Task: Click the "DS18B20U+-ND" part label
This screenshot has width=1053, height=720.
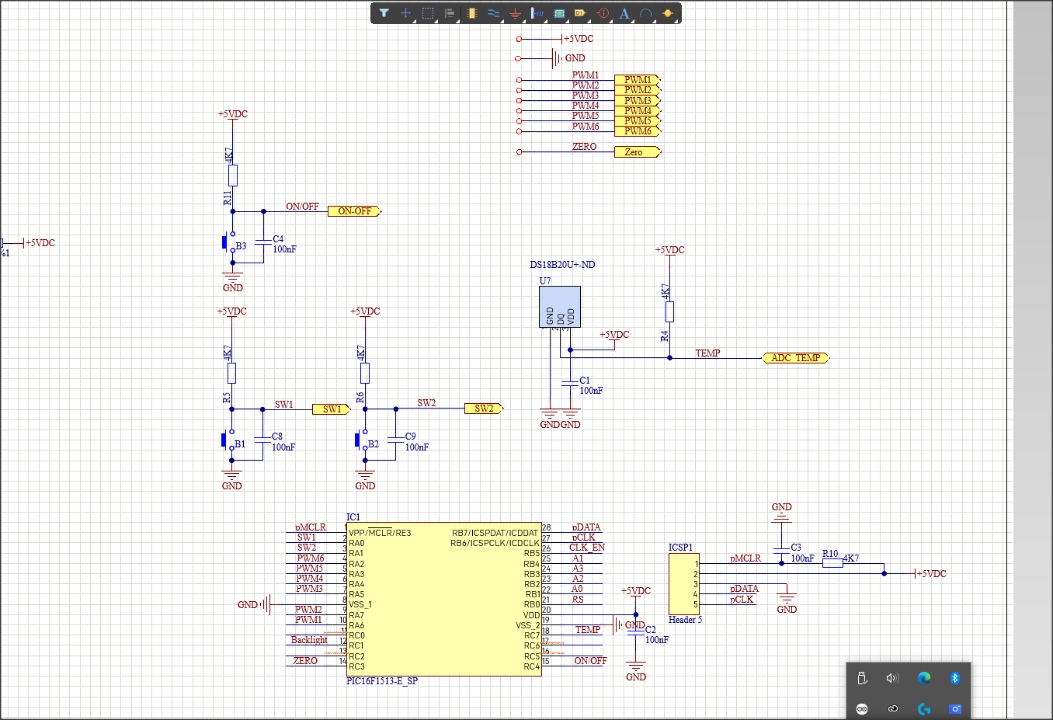Action: tap(562, 265)
